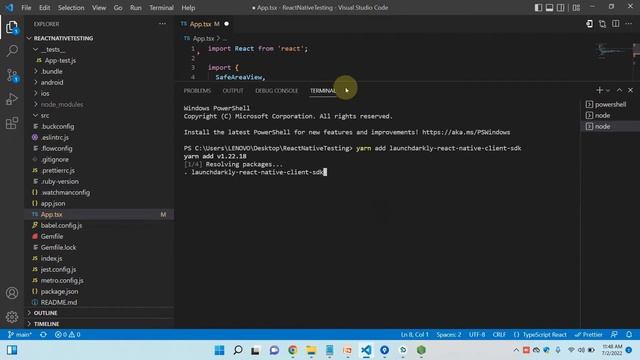Select the powershell terminal instance
Screen dimensions: 640x360
click(x=610, y=104)
